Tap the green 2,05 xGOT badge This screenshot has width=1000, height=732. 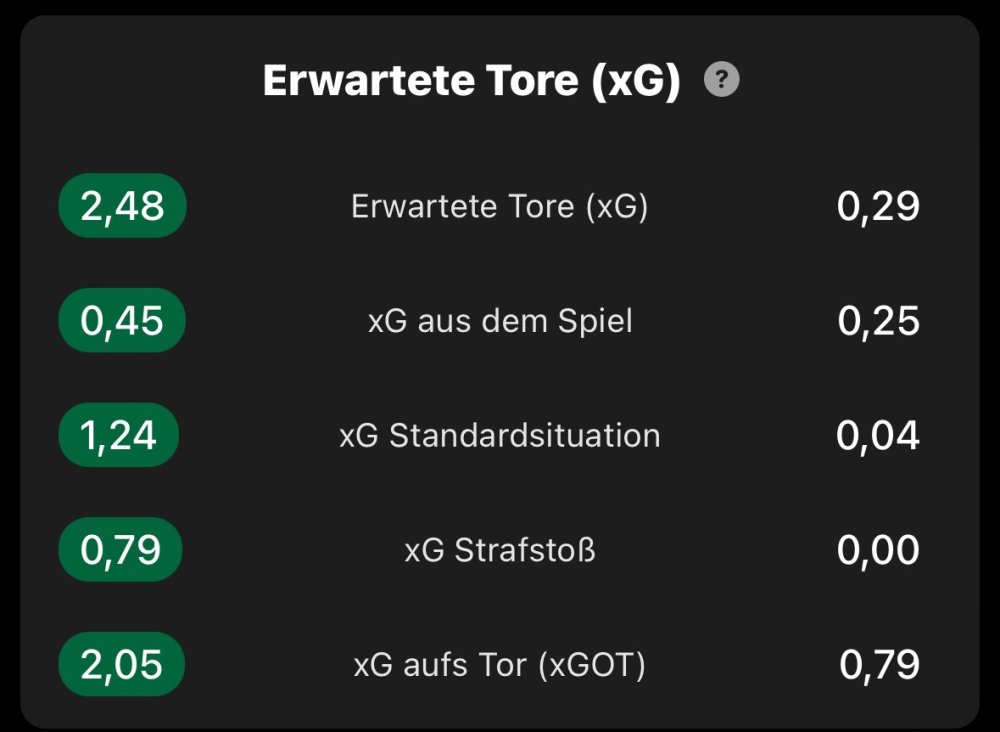[x=121, y=665]
